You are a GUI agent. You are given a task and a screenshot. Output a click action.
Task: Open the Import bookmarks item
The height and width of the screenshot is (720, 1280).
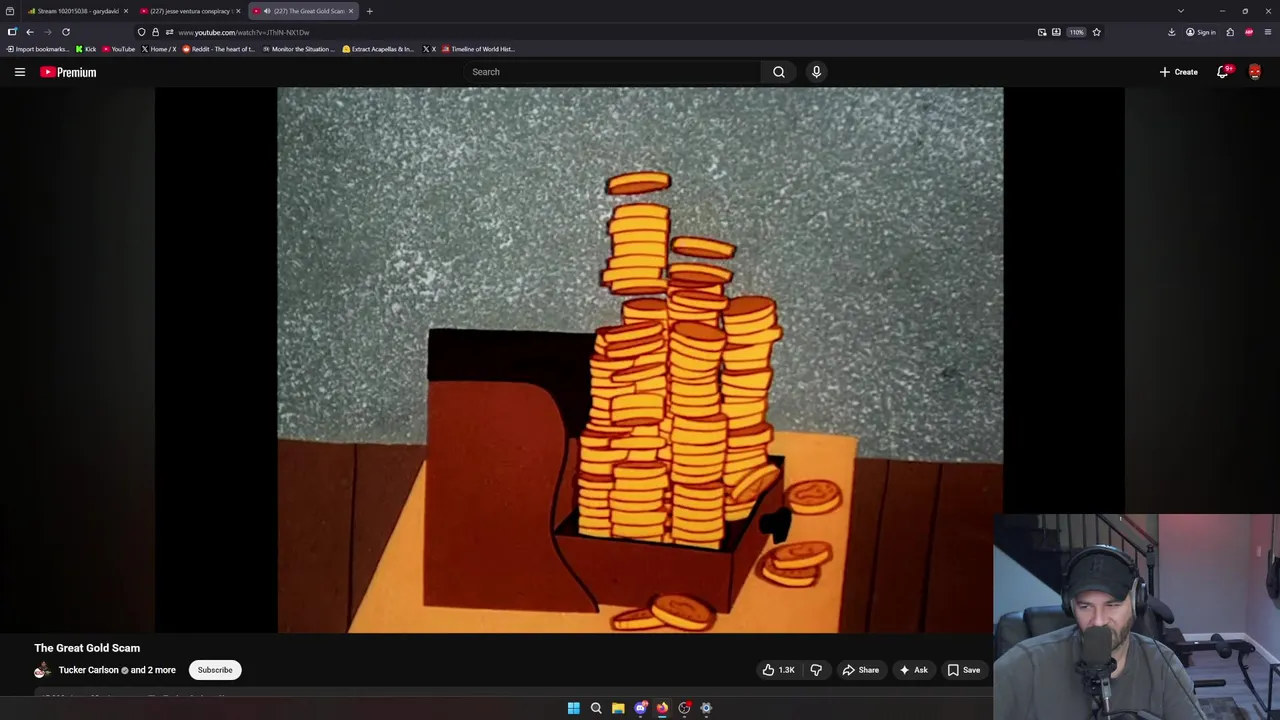point(38,49)
